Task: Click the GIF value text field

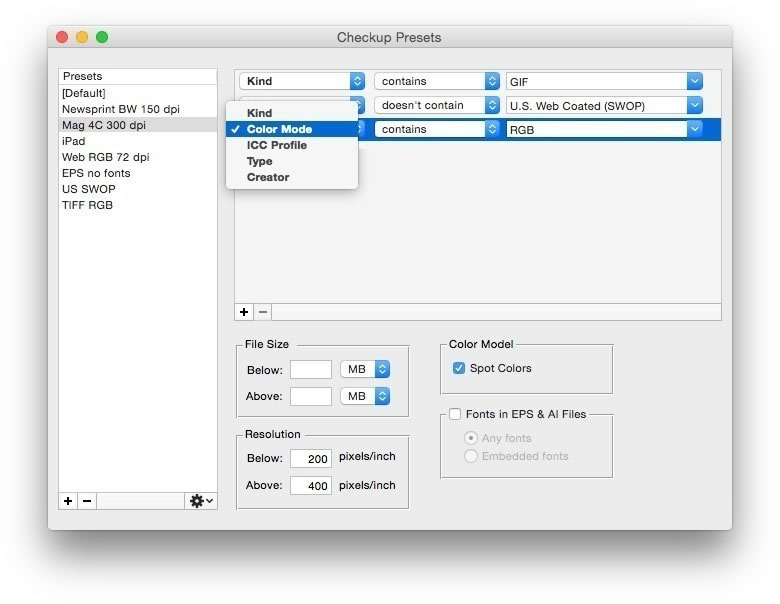Action: (596, 81)
